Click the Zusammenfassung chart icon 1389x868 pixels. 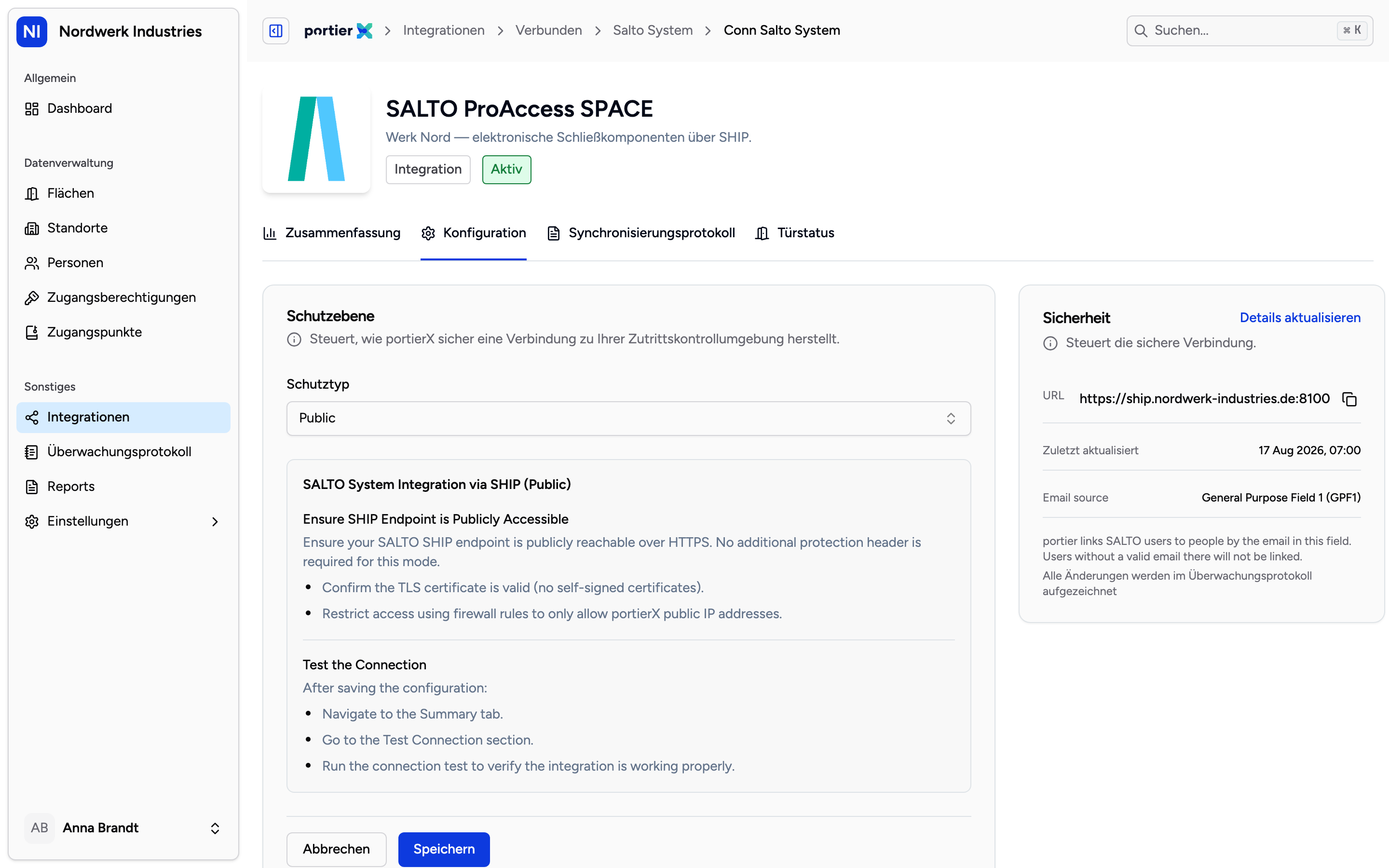[x=270, y=233]
